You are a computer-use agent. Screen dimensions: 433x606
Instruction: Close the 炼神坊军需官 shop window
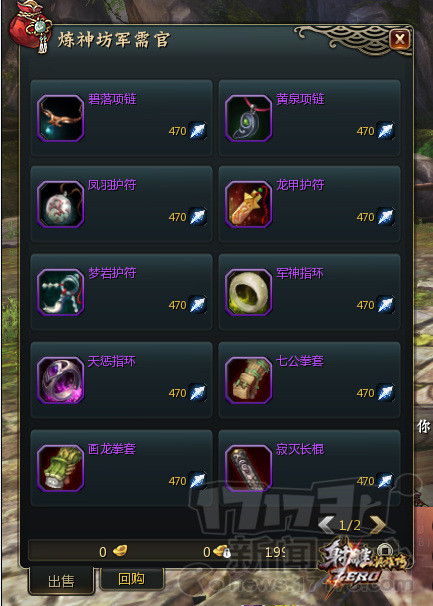point(400,39)
